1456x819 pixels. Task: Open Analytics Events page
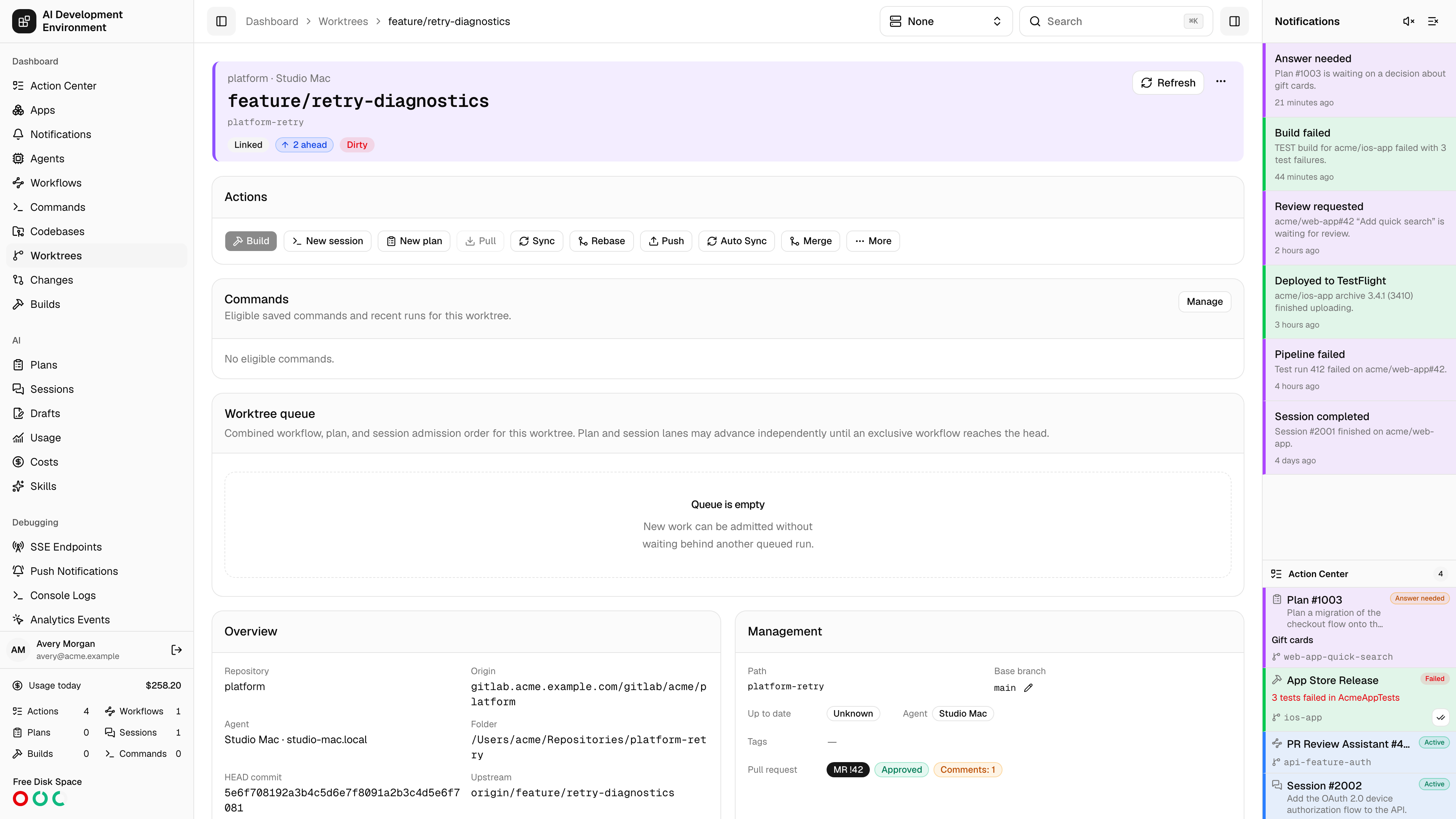pyautogui.click(x=97, y=620)
